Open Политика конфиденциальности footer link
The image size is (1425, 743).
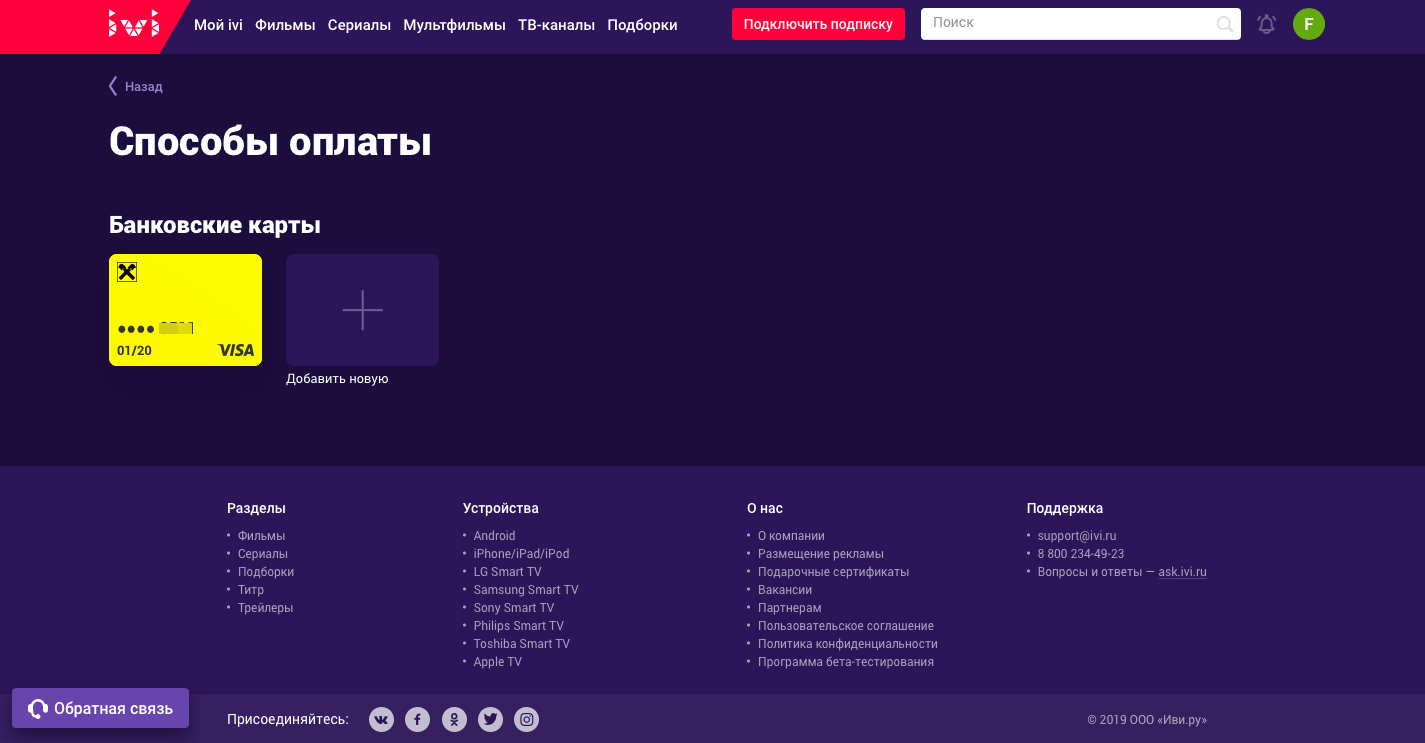click(847, 644)
